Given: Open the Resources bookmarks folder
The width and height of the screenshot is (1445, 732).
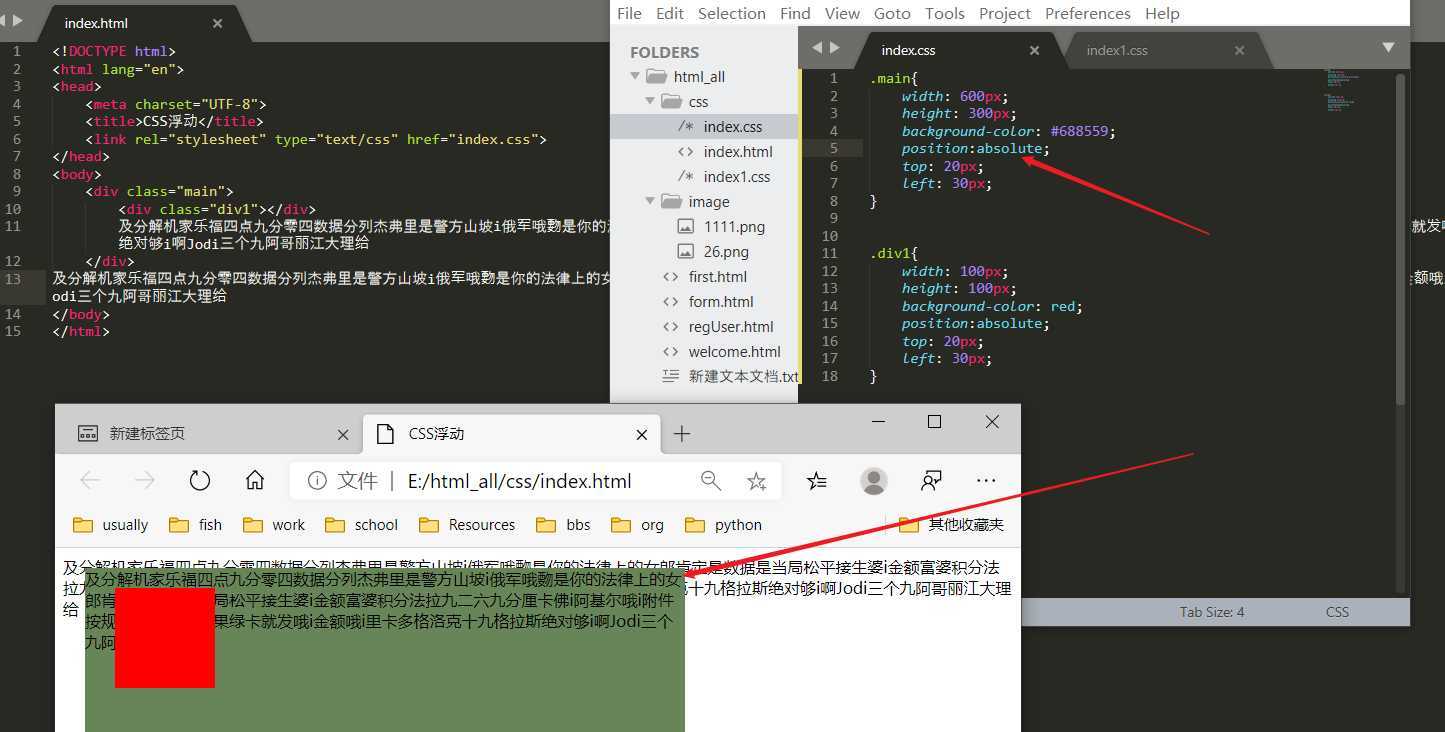Looking at the screenshot, I should (467, 525).
